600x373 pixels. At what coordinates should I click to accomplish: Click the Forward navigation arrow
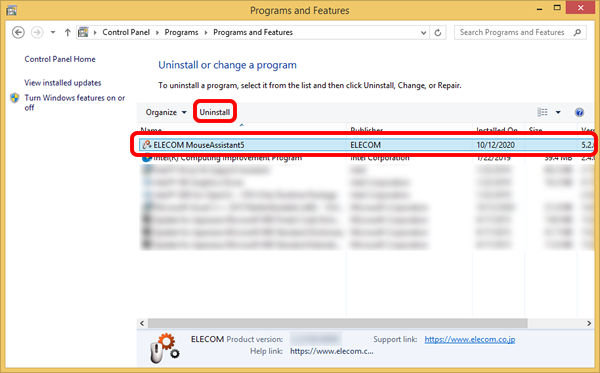tap(37, 33)
